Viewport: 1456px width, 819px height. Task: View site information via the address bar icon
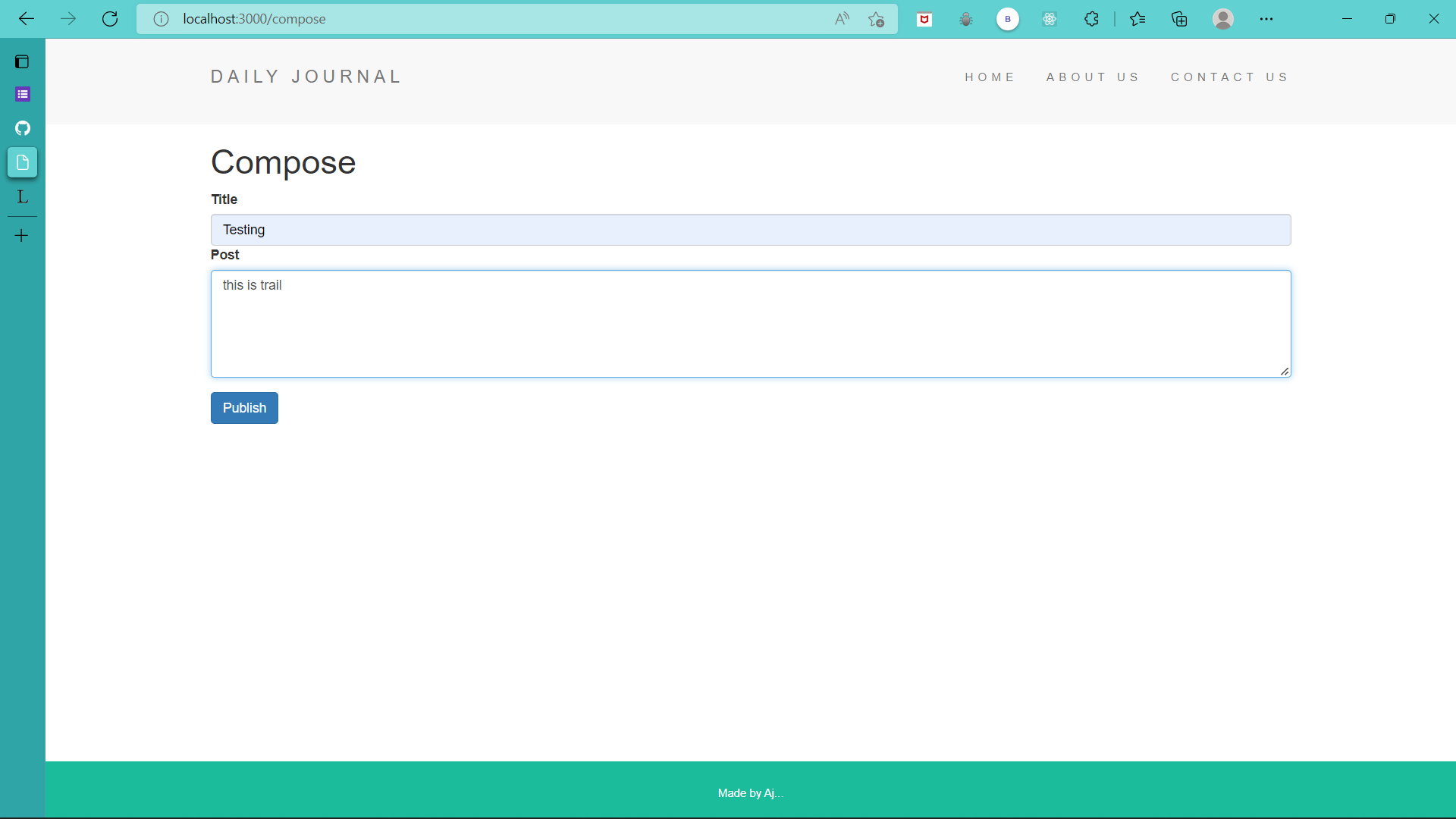[161, 19]
